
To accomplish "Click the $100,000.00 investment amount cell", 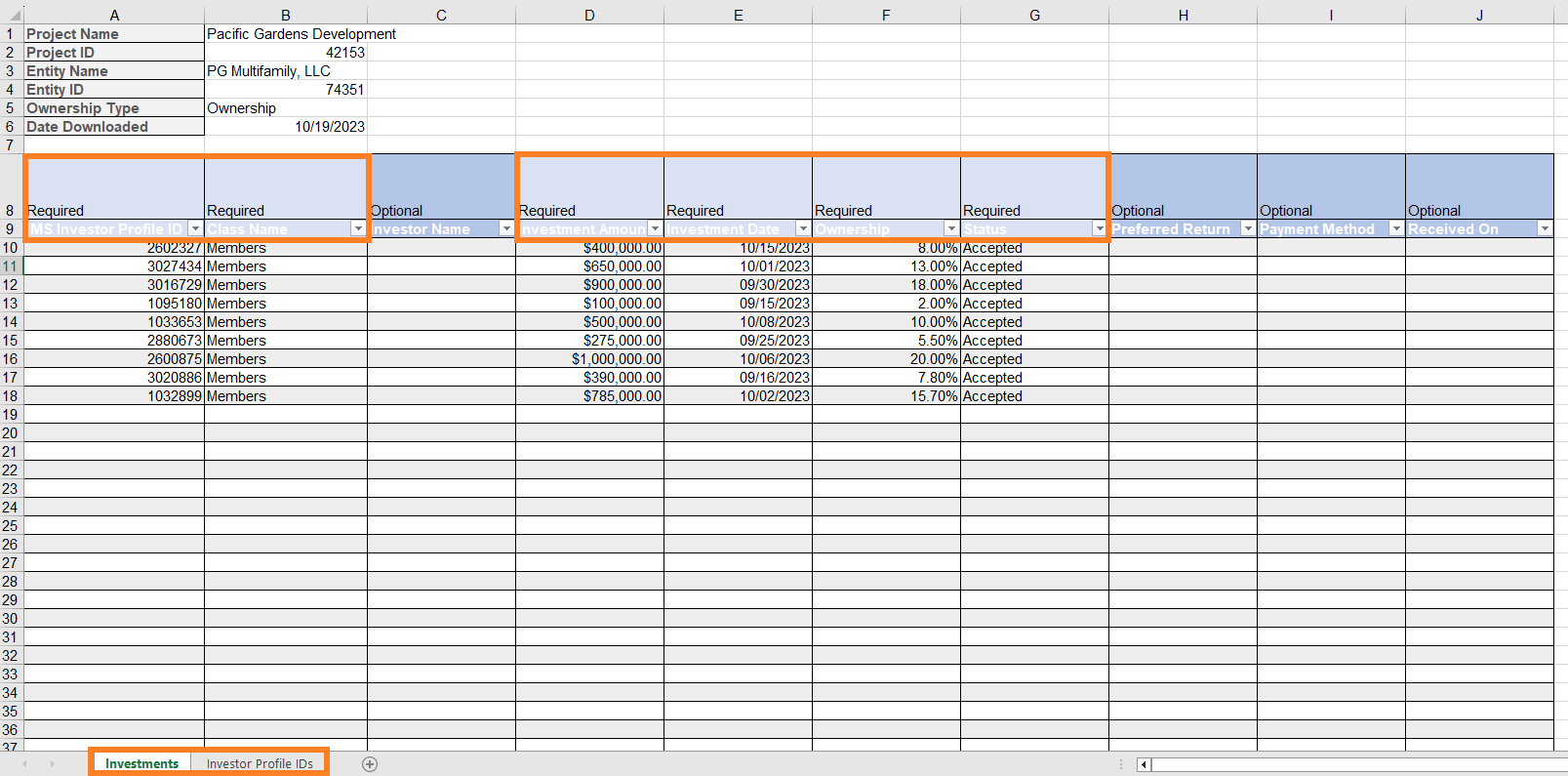I will coord(589,304).
